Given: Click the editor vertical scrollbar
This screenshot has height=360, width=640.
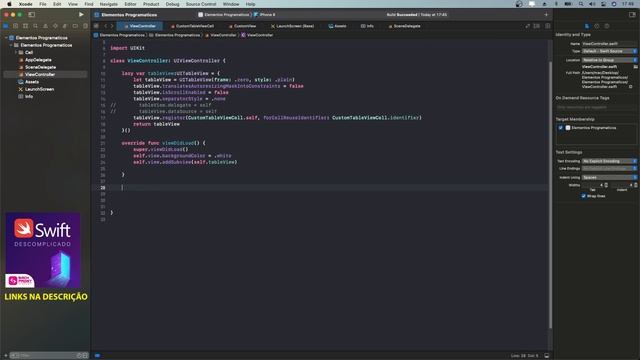Looking at the screenshot, I should (x=550, y=194).
